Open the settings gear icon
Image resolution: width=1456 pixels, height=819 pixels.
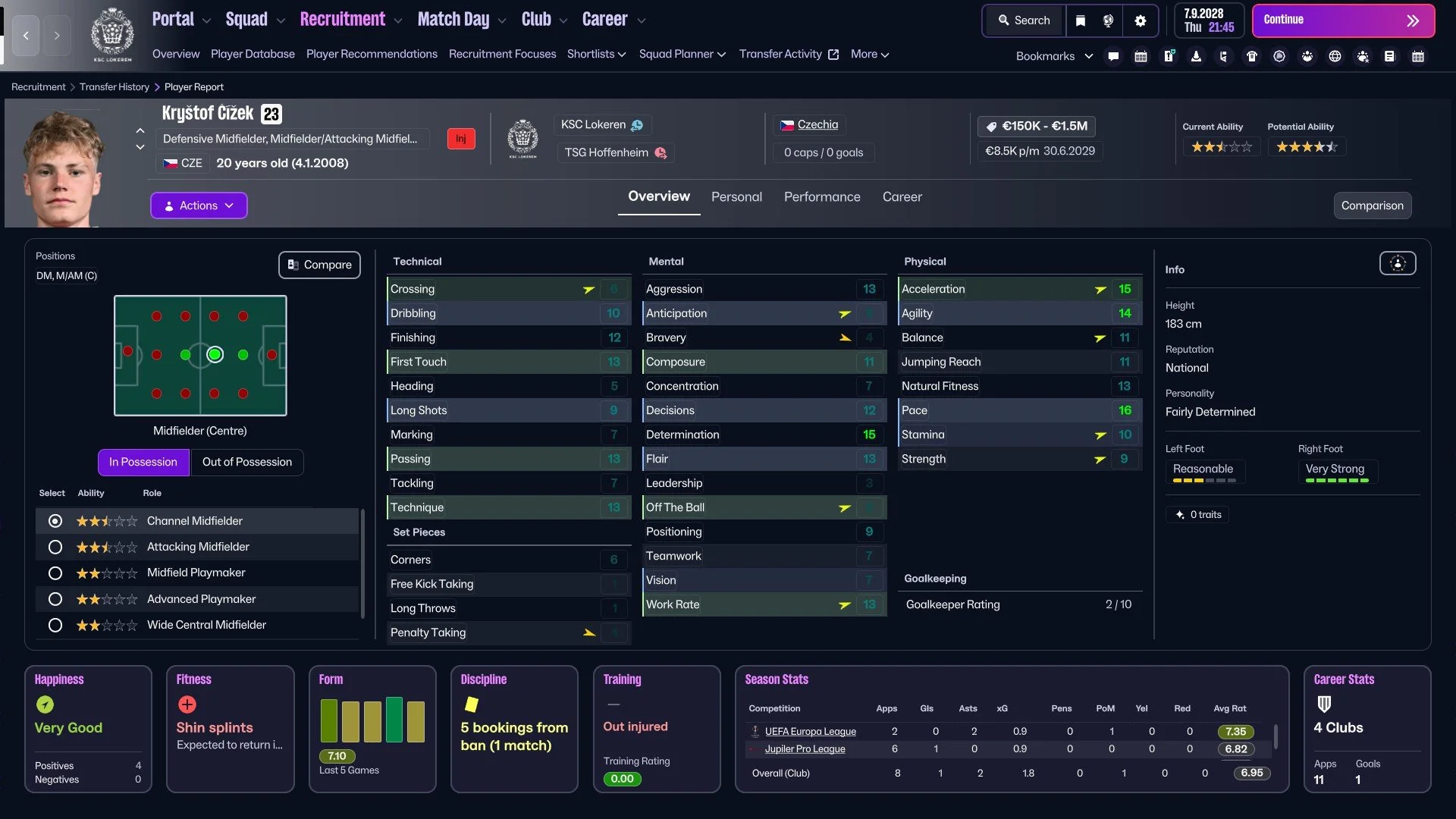[x=1140, y=20]
